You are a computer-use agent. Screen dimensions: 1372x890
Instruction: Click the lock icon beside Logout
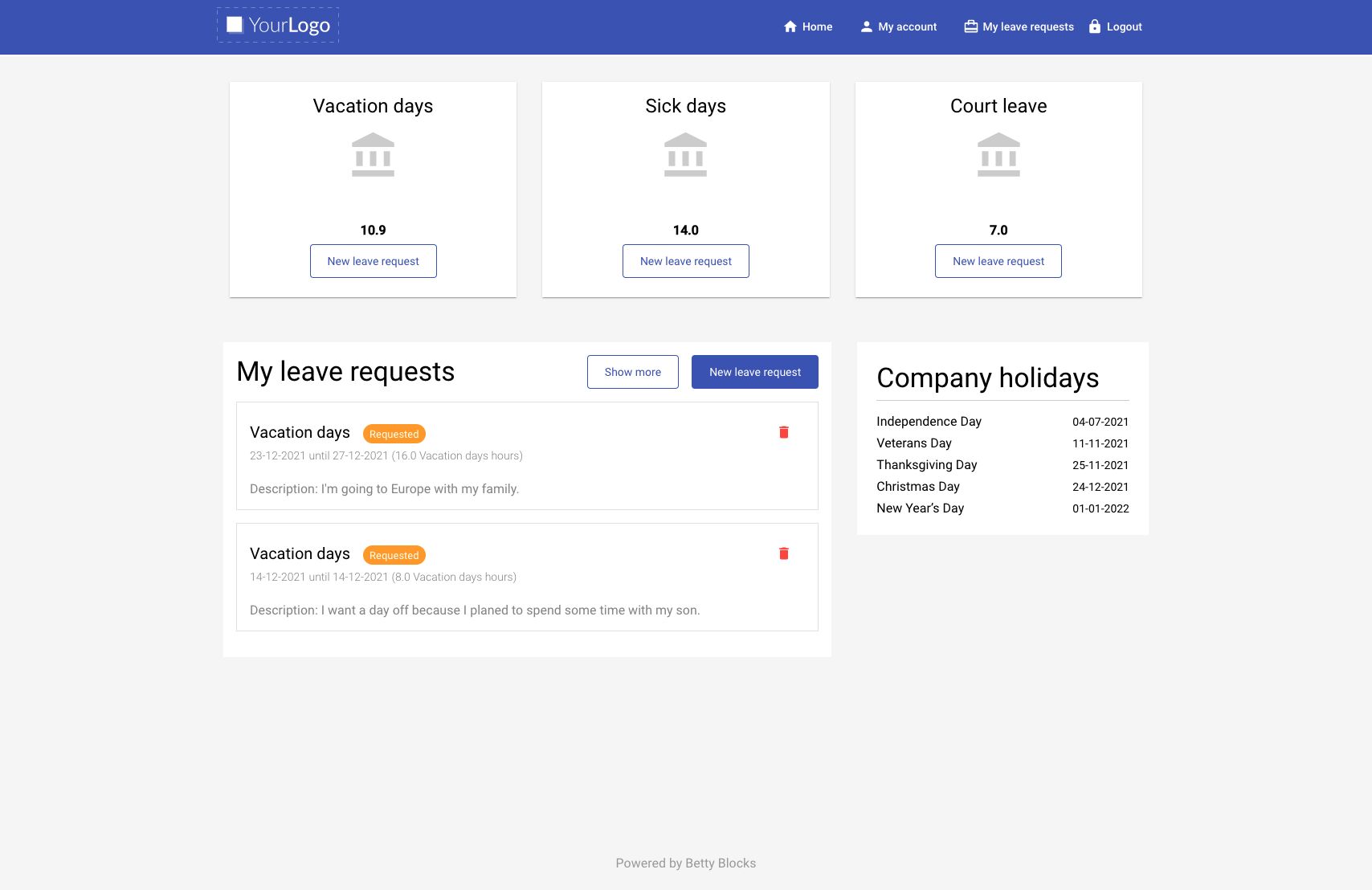point(1093,26)
